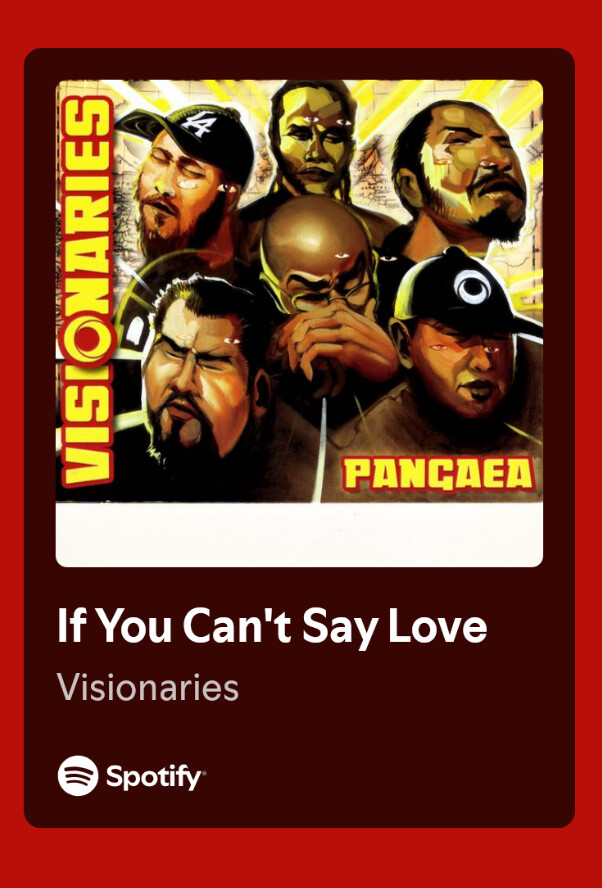Click the white strip beneath the album artwork

click(299, 534)
